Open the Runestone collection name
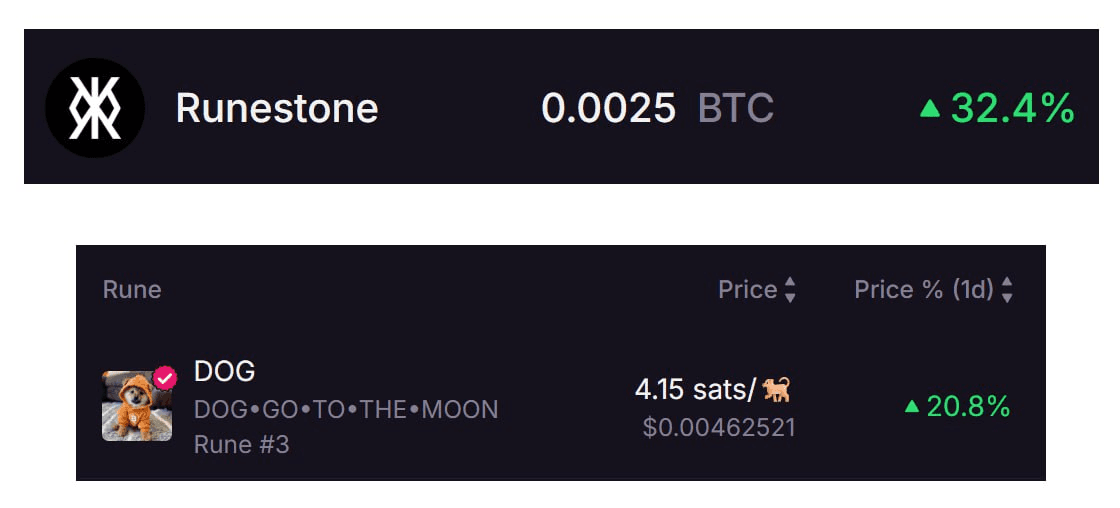Screen dimensions: 1120x508 277,109
